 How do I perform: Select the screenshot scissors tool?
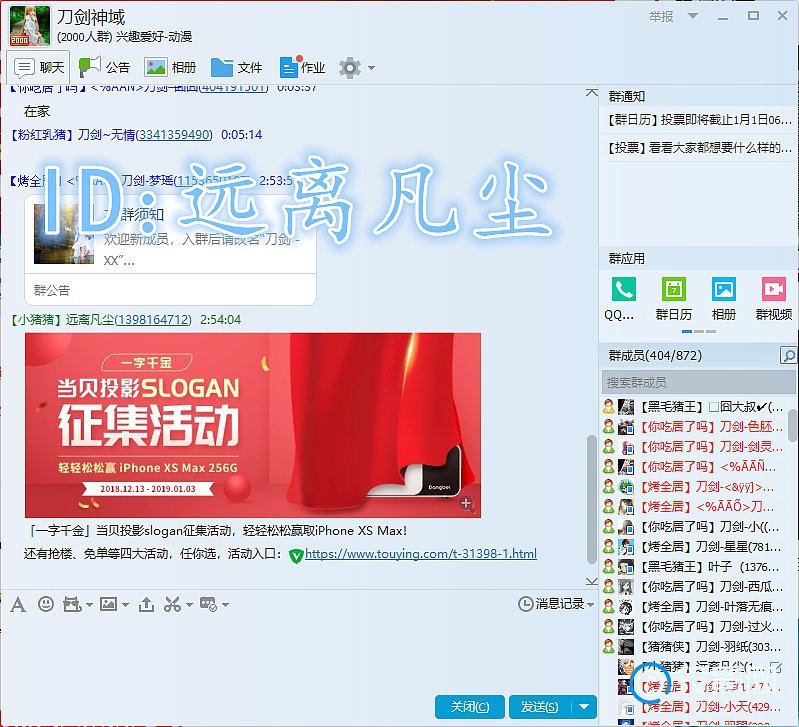pyautogui.click(x=172, y=604)
